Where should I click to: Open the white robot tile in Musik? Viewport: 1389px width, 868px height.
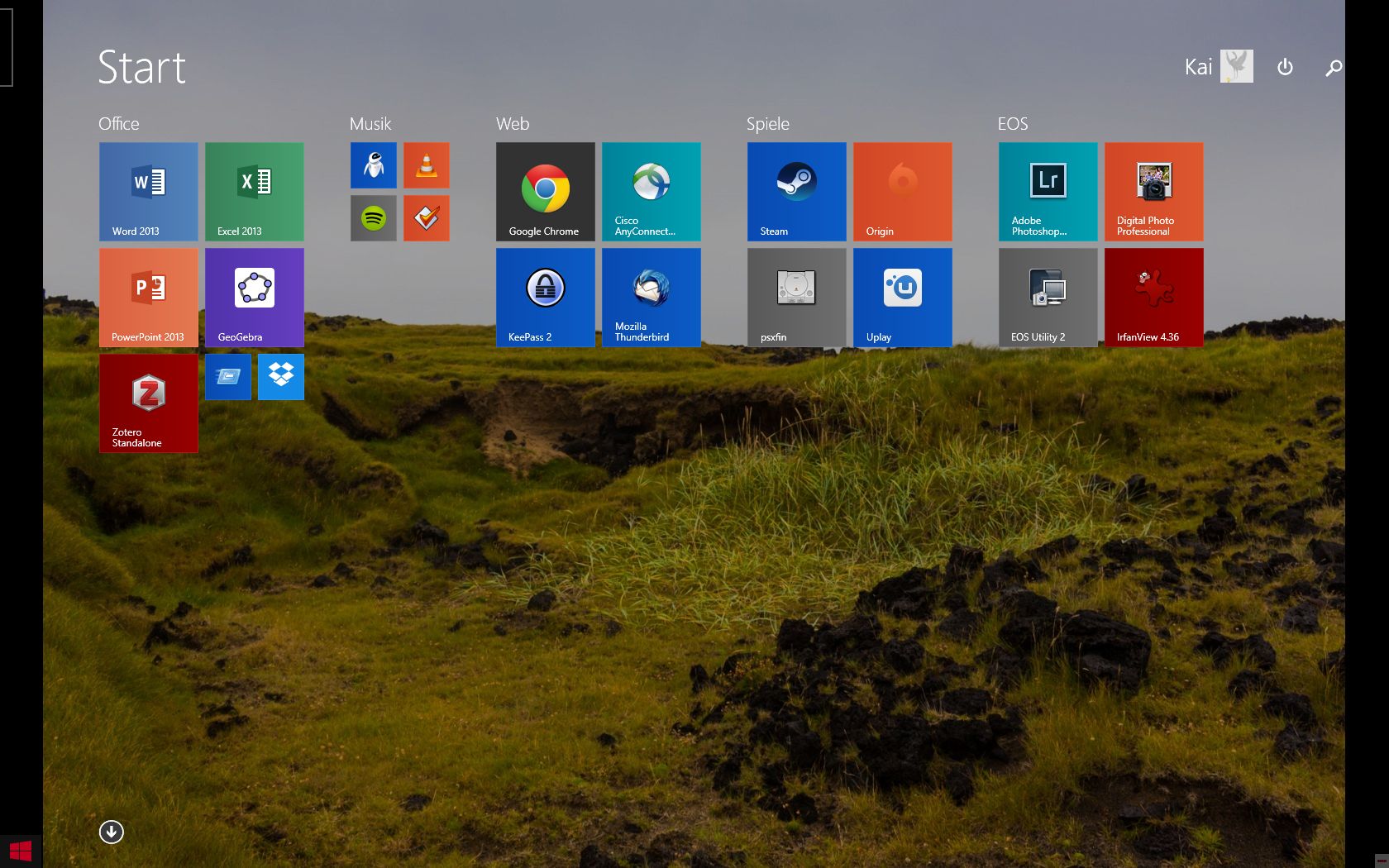[x=374, y=165]
